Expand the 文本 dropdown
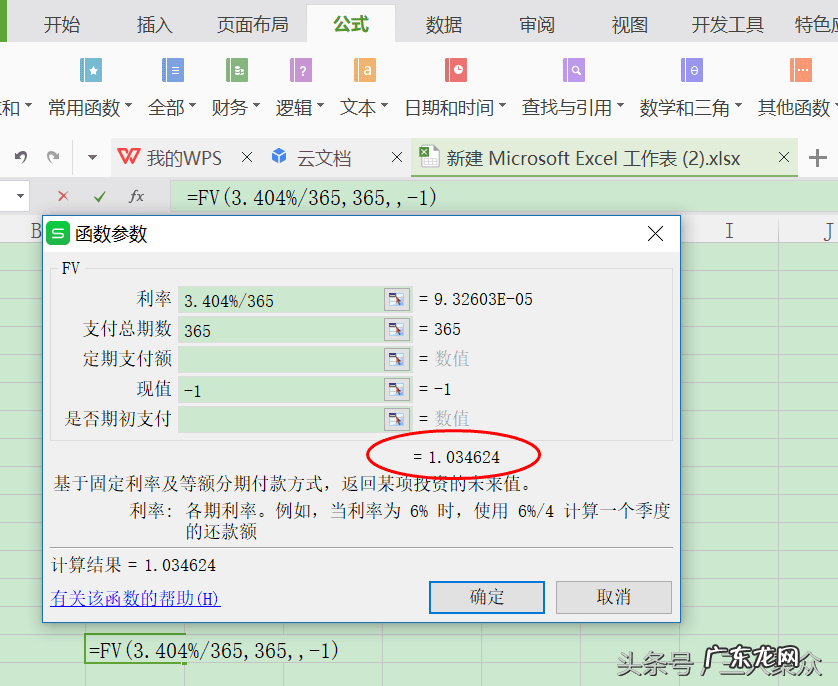Viewport: 838px width, 686px height. (x=385, y=105)
